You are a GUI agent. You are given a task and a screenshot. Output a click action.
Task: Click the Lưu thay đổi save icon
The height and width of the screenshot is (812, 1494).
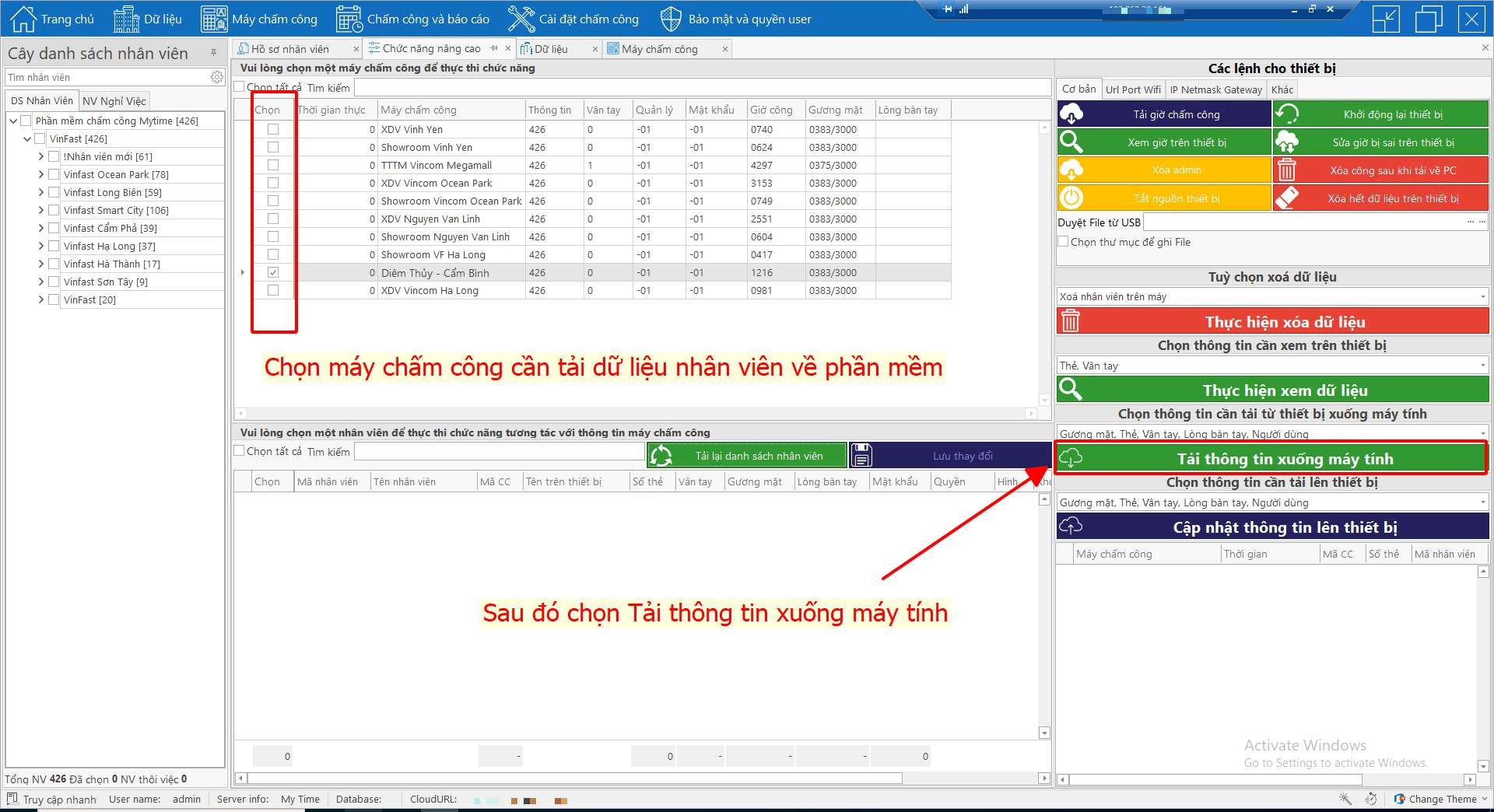pyautogui.click(x=861, y=456)
